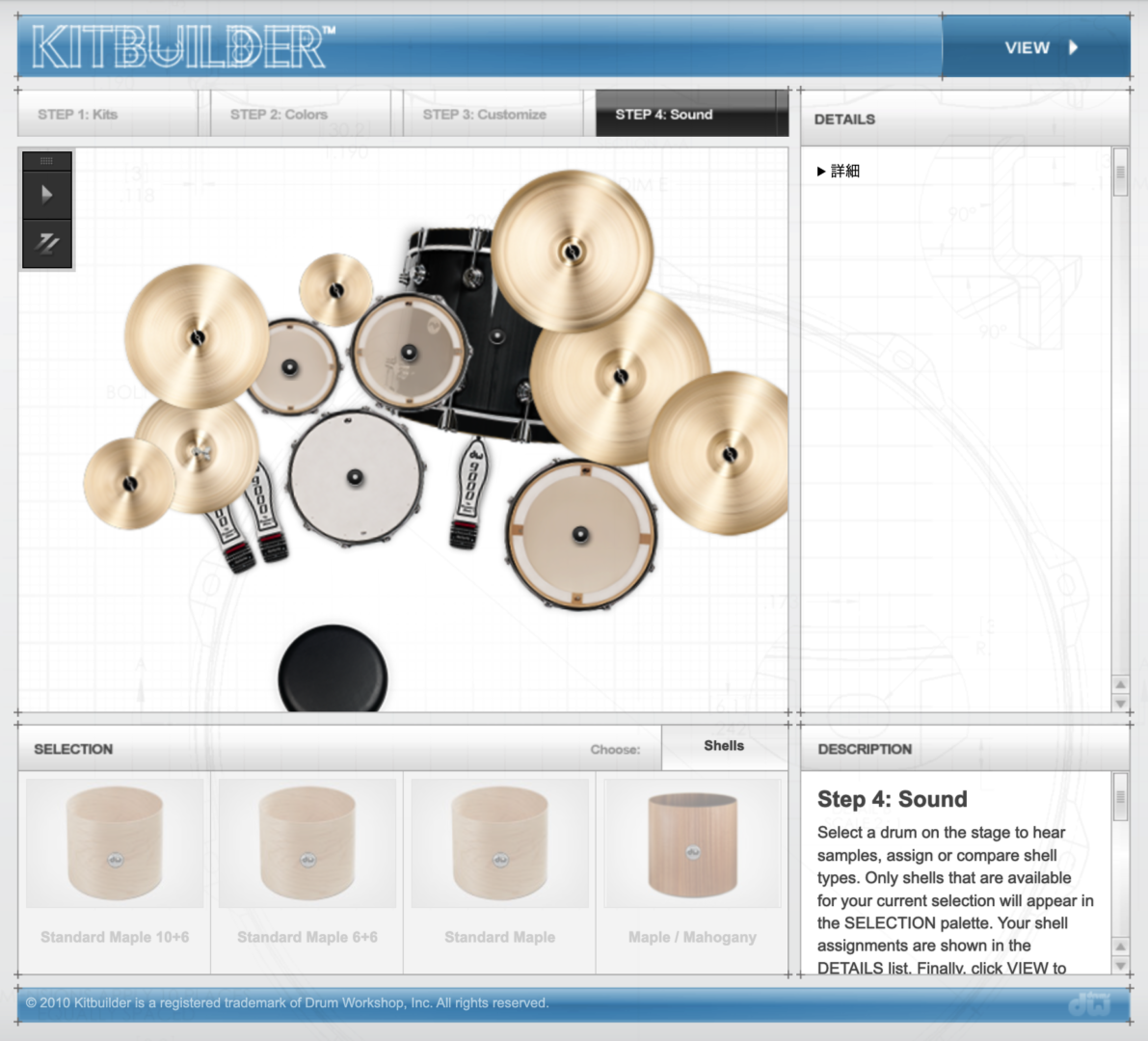Screen dimensions: 1148x1041
Task: Click Details panel scroll down arrow
Action: pos(1120,703)
